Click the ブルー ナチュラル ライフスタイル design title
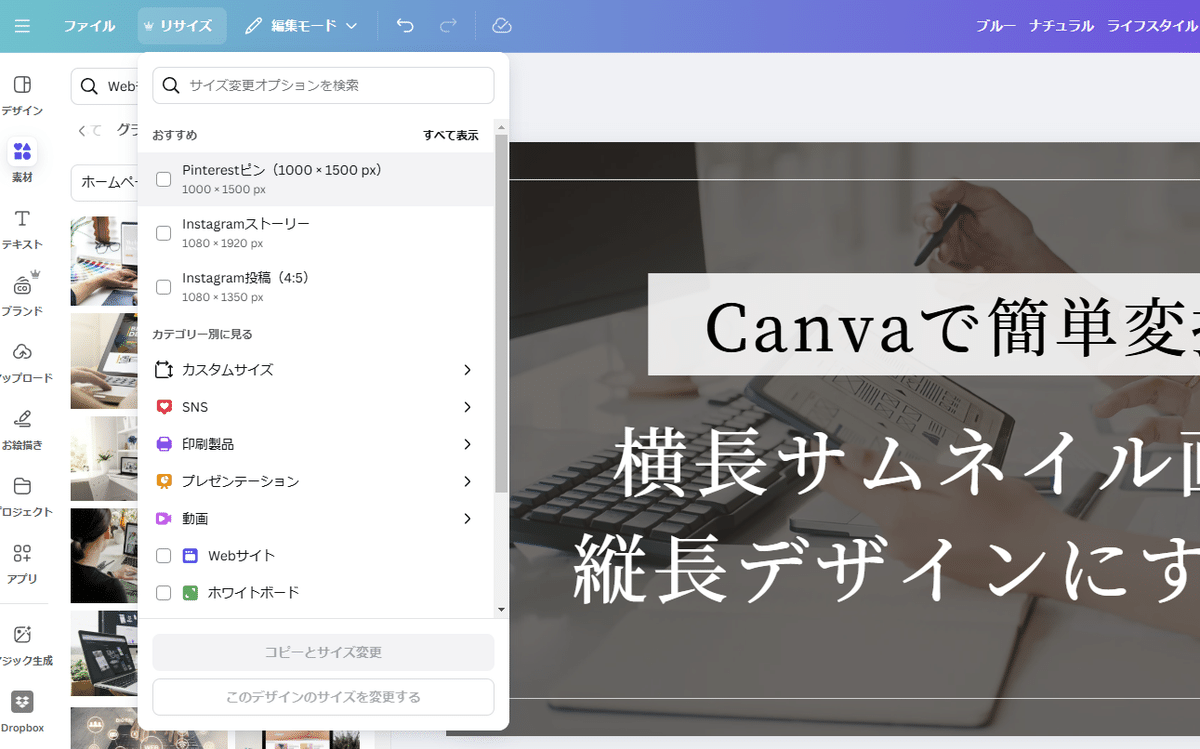 coord(1087,26)
